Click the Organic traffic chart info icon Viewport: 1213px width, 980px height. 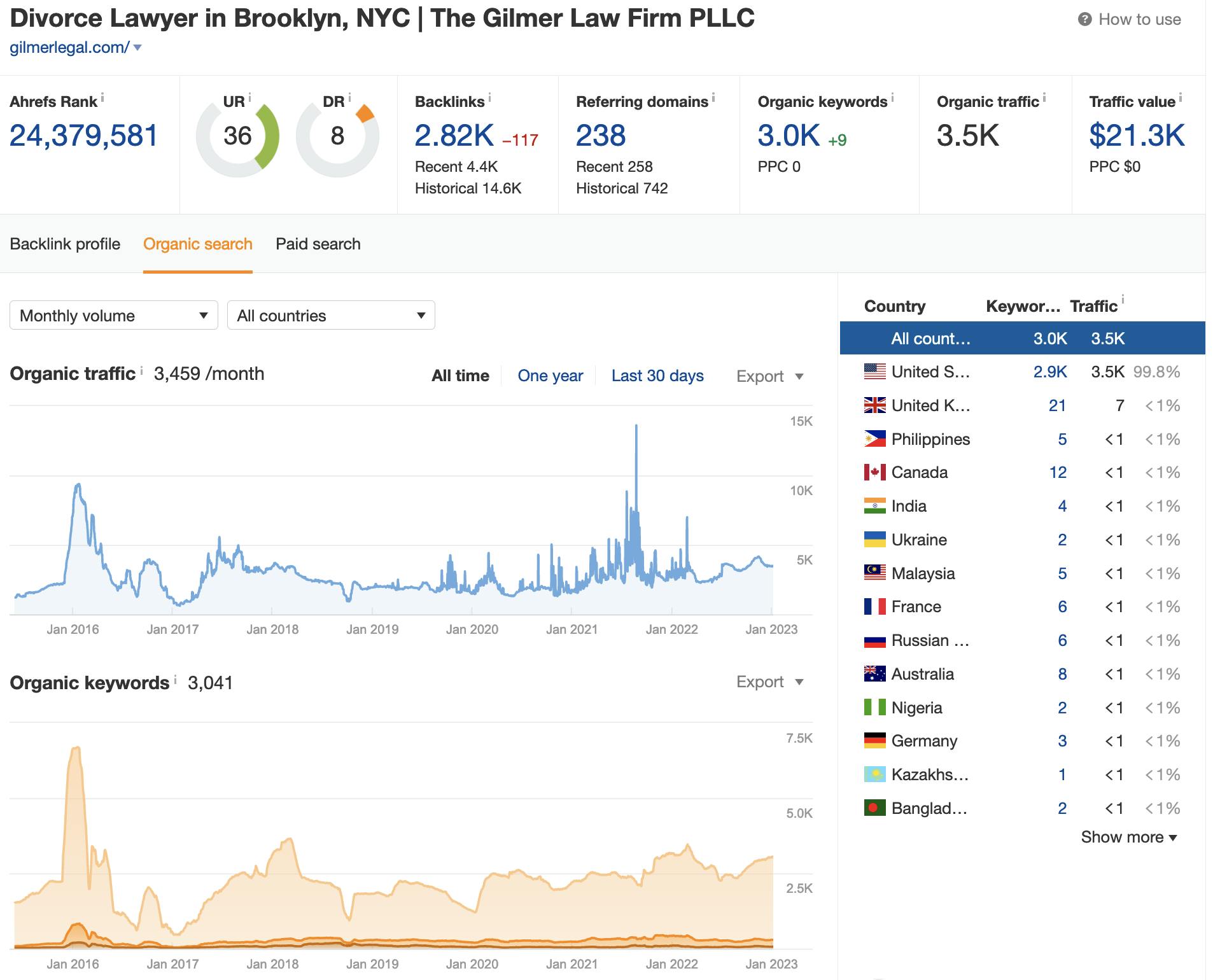(x=141, y=369)
